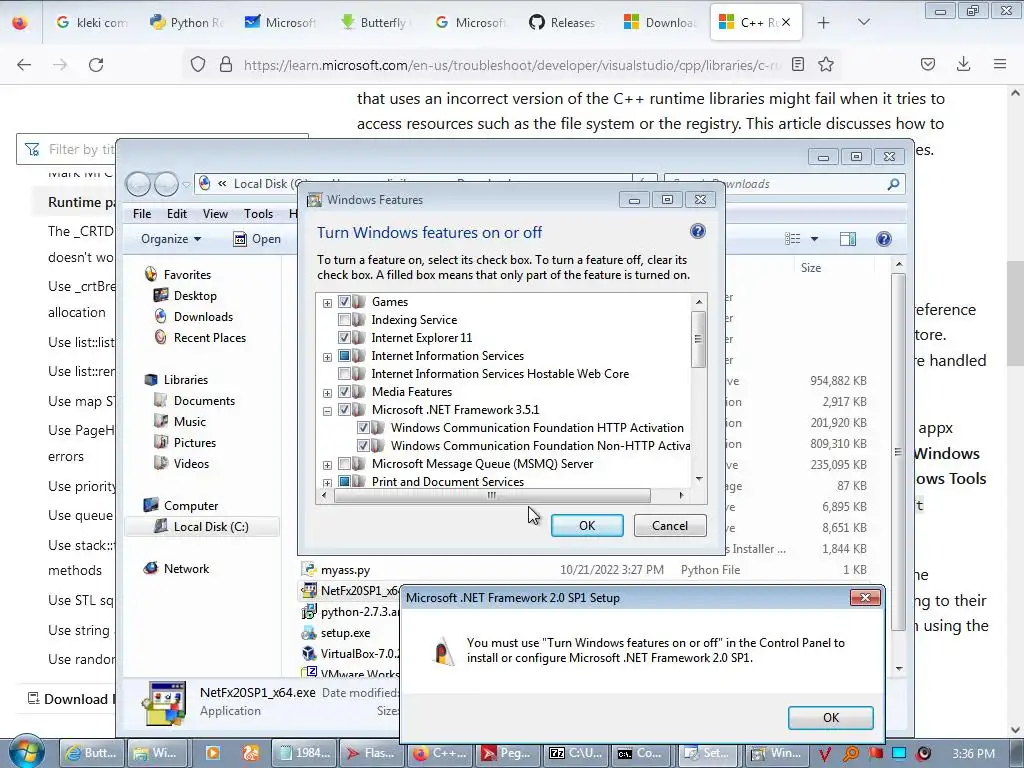Click Firefox back arrow icon
Viewport: 1024px width, 768px height.
pos(24,64)
